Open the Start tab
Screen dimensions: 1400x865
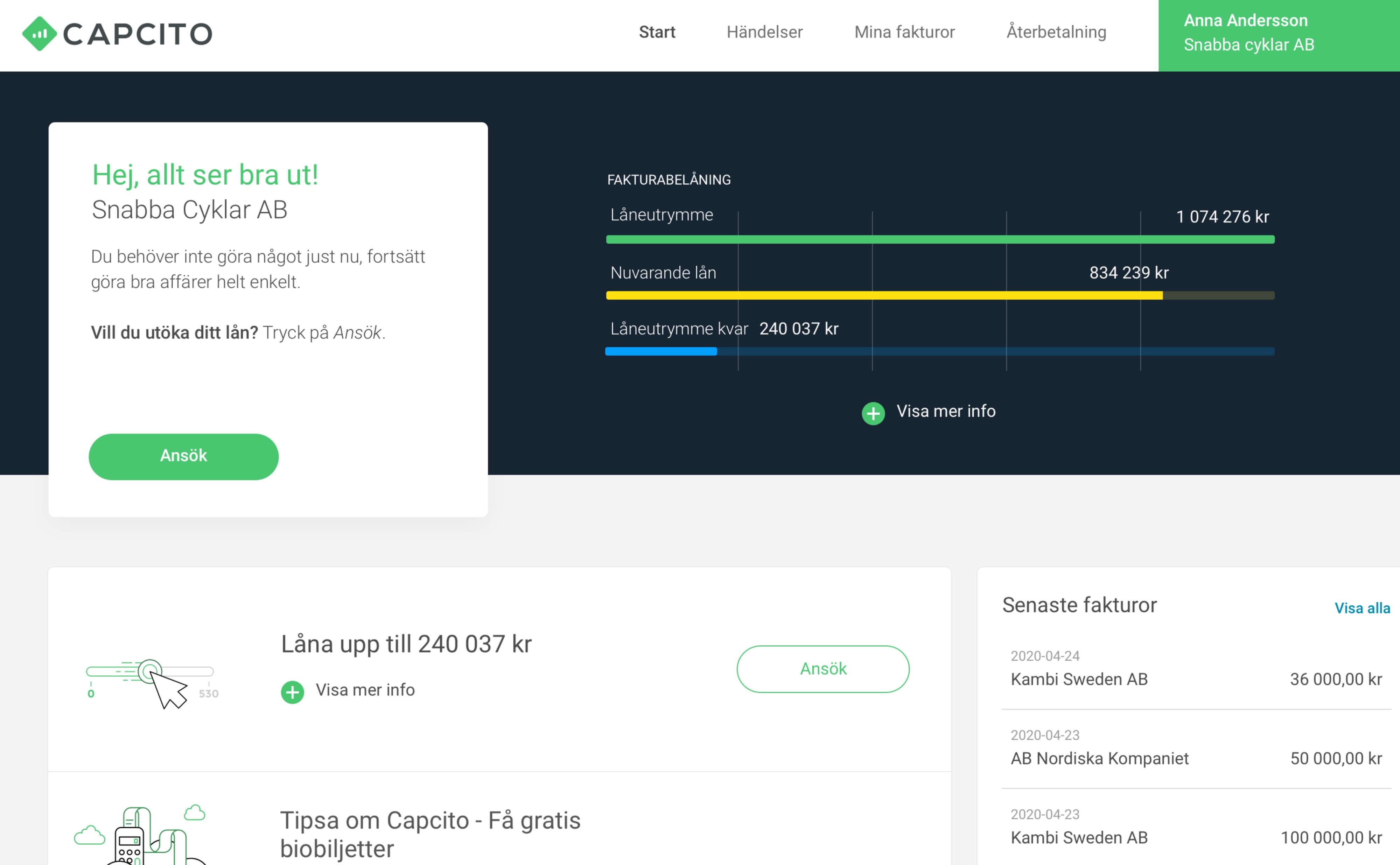coord(657,32)
